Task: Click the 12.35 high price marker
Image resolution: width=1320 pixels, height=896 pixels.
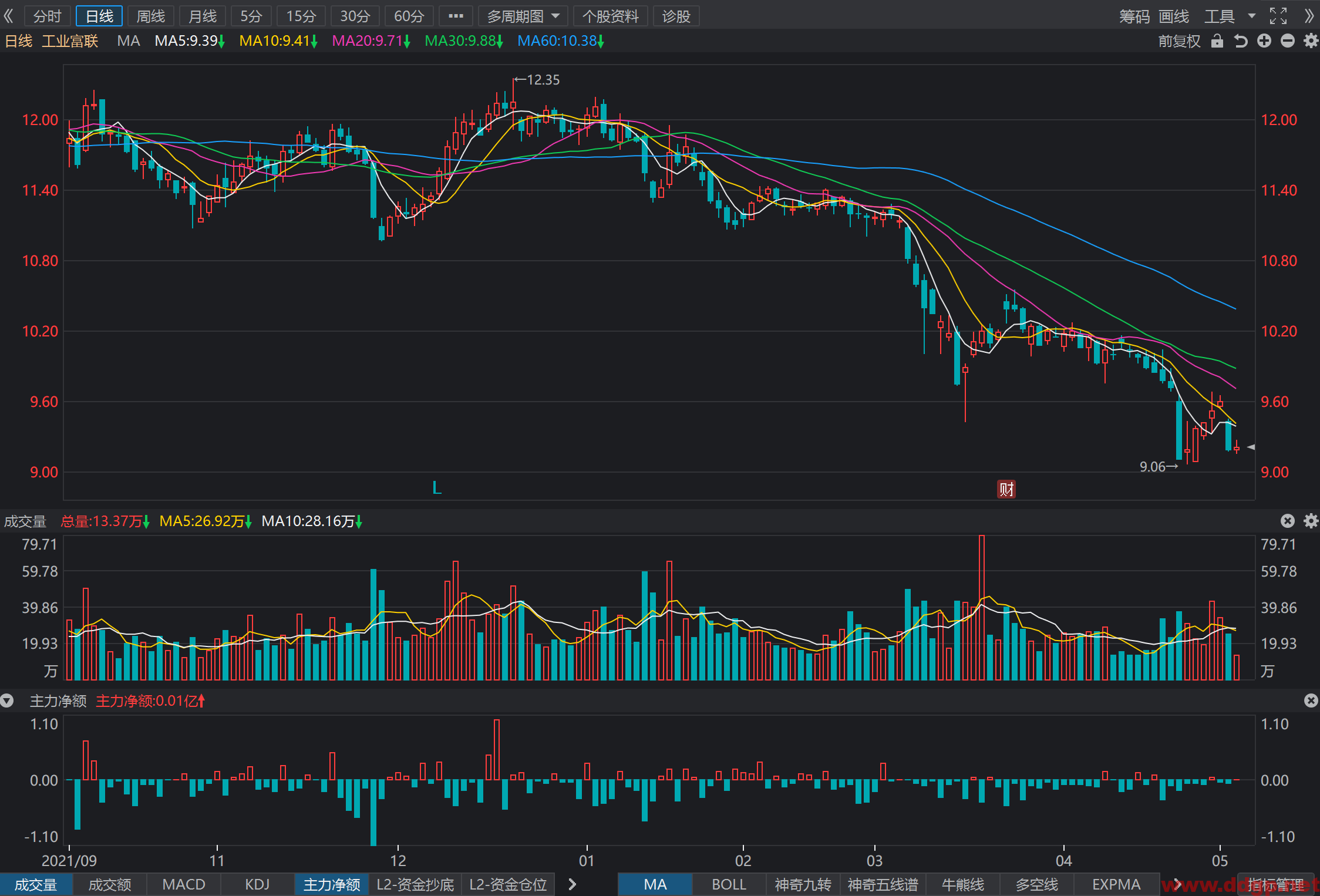Action: tap(537, 79)
